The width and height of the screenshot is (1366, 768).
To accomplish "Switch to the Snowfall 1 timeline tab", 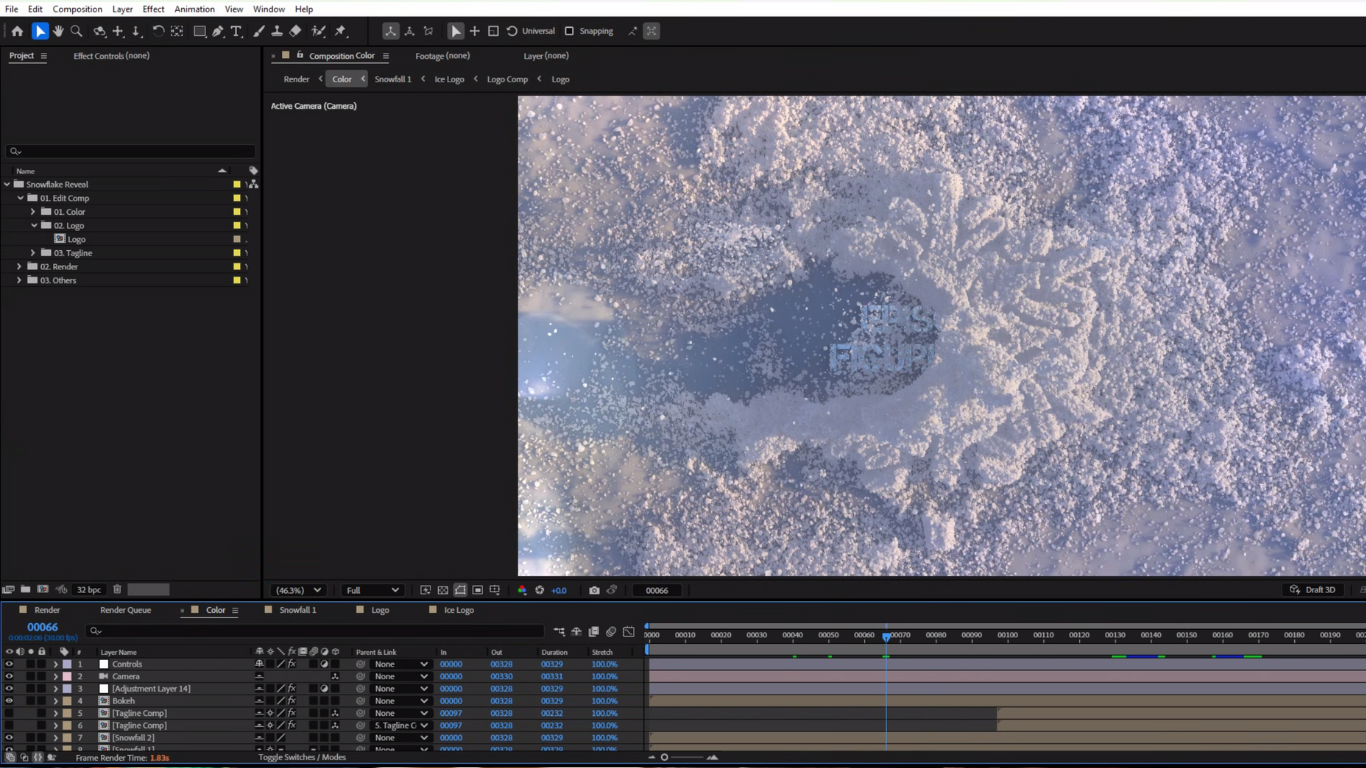I will click(x=297, y=610).
